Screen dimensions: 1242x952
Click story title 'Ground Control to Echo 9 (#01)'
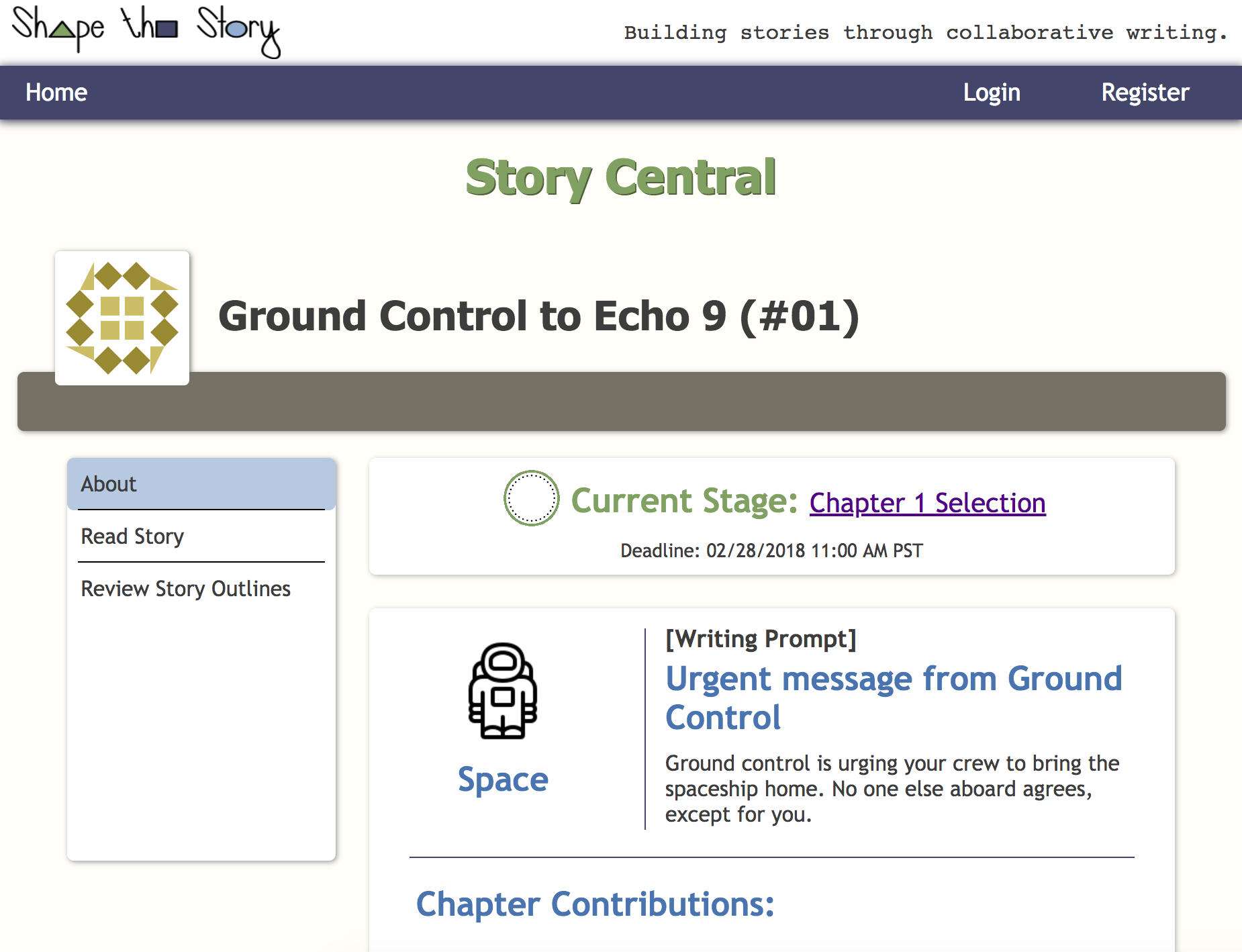[538, 316]
